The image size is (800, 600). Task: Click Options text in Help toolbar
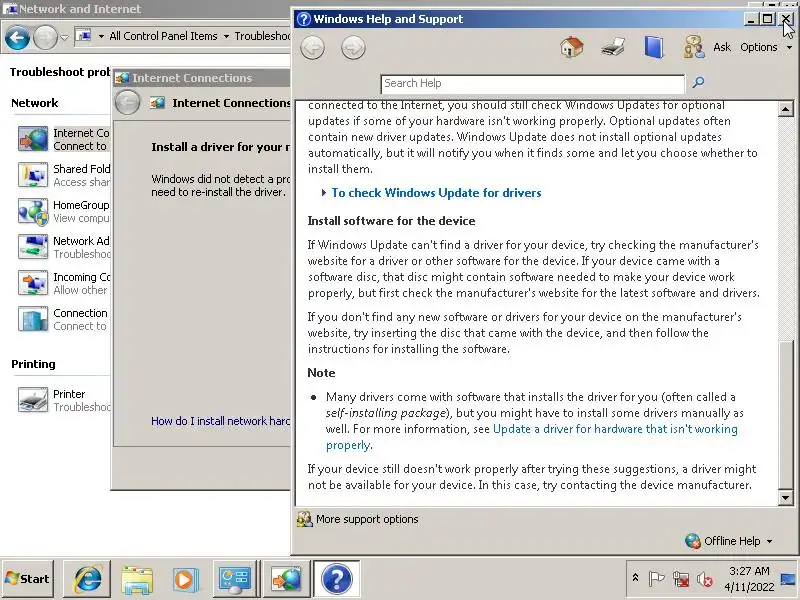coord(759,47)
